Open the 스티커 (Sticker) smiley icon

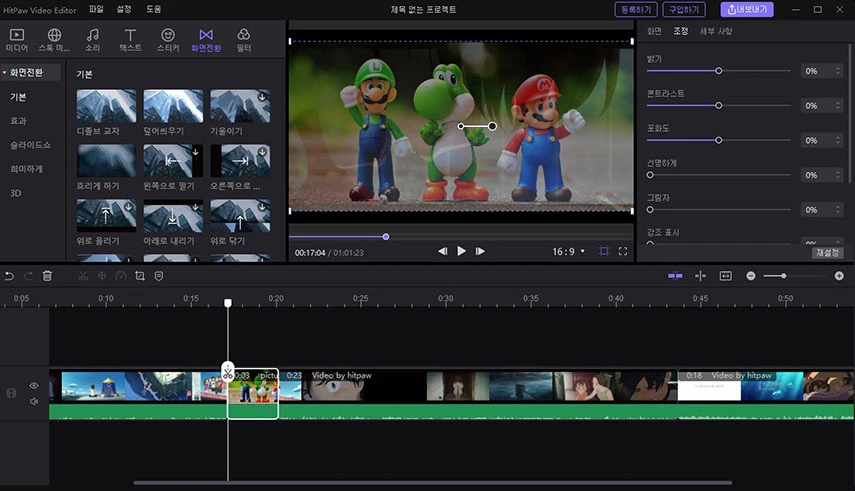pyautogui.click(x=168, y=35)
